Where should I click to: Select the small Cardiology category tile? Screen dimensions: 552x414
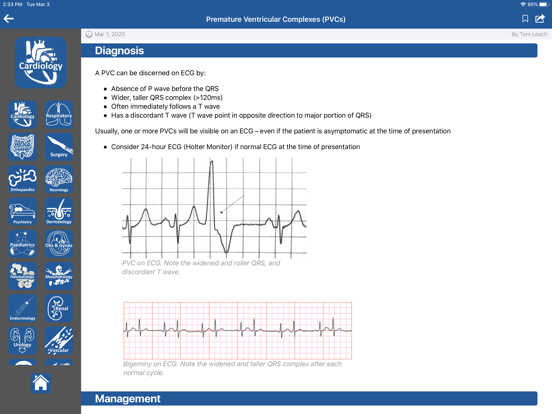(23, 114)
